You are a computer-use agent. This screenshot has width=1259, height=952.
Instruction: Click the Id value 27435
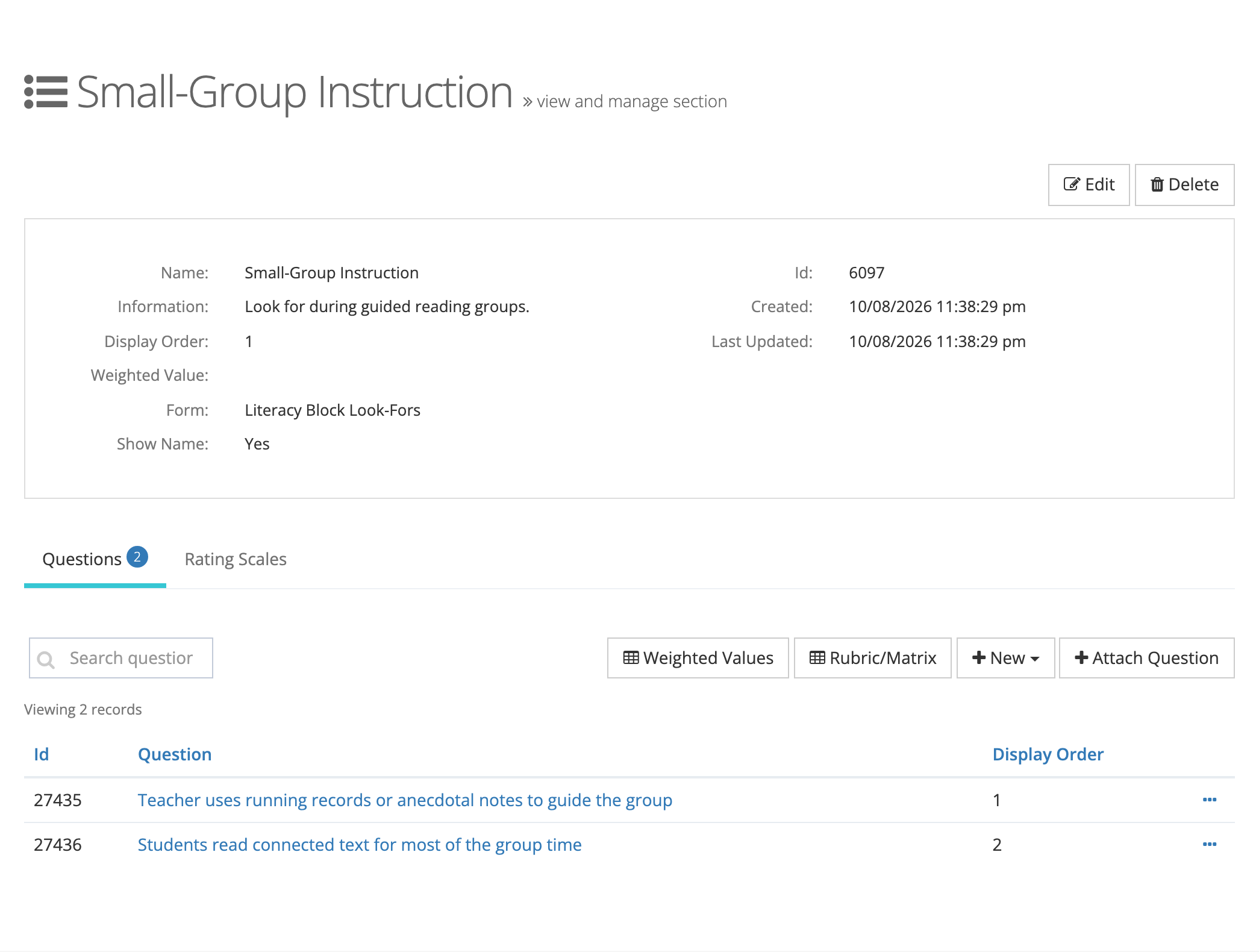[57, 800]
